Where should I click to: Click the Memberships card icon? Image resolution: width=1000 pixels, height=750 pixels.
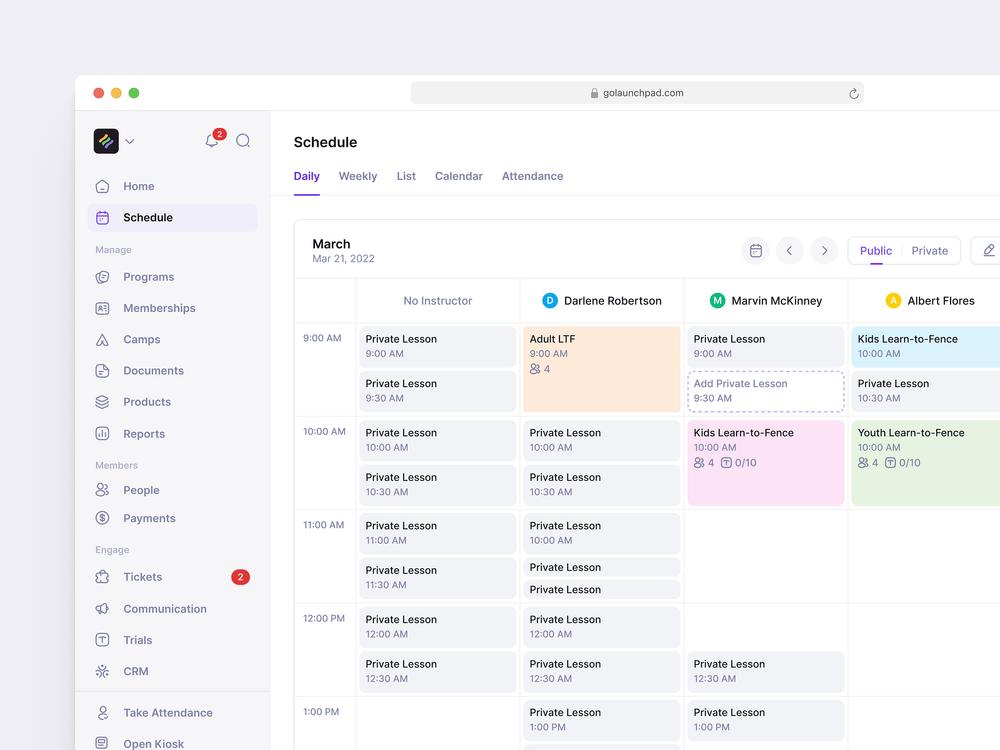(x=102, y=308)
